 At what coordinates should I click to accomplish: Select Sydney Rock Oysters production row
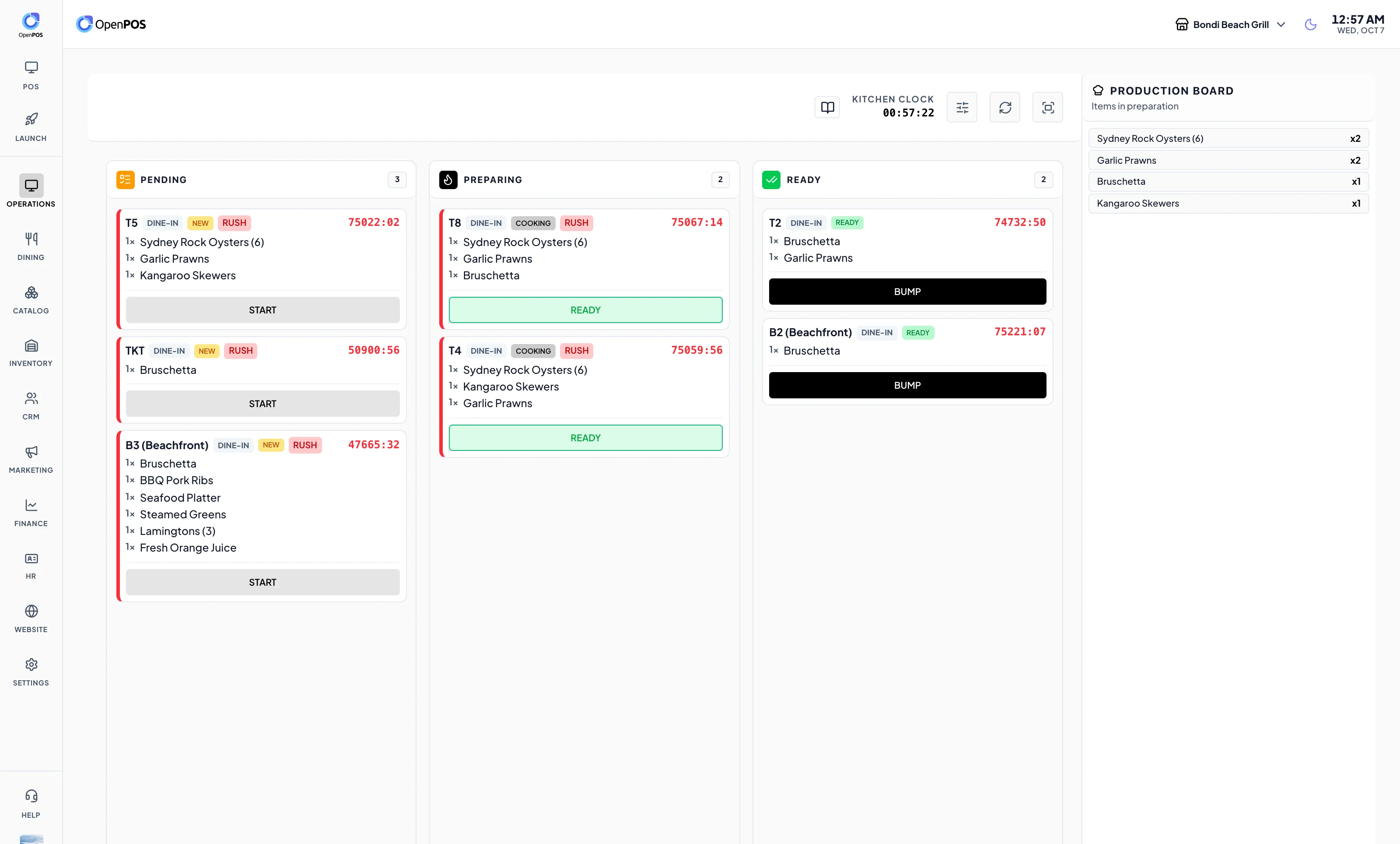1228,138
